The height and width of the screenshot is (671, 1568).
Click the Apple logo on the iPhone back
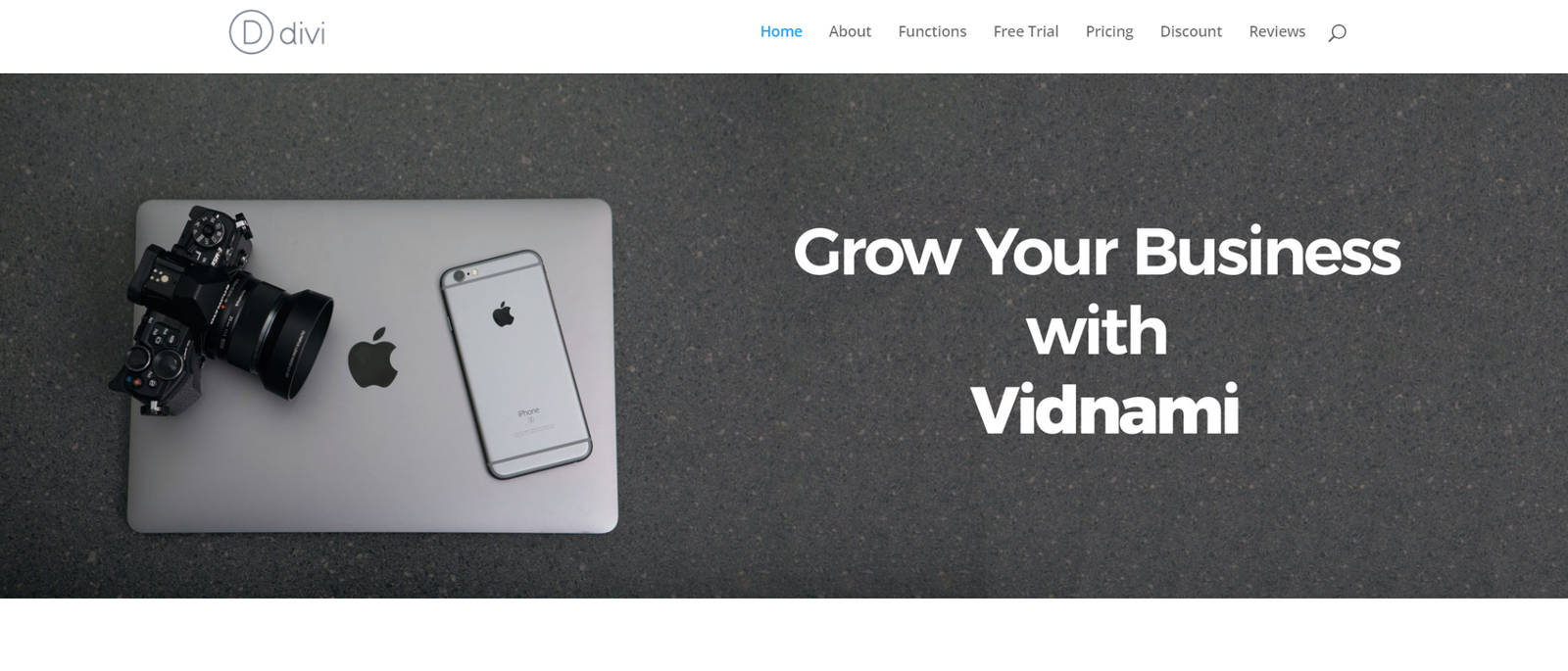[x=503, y=314]
